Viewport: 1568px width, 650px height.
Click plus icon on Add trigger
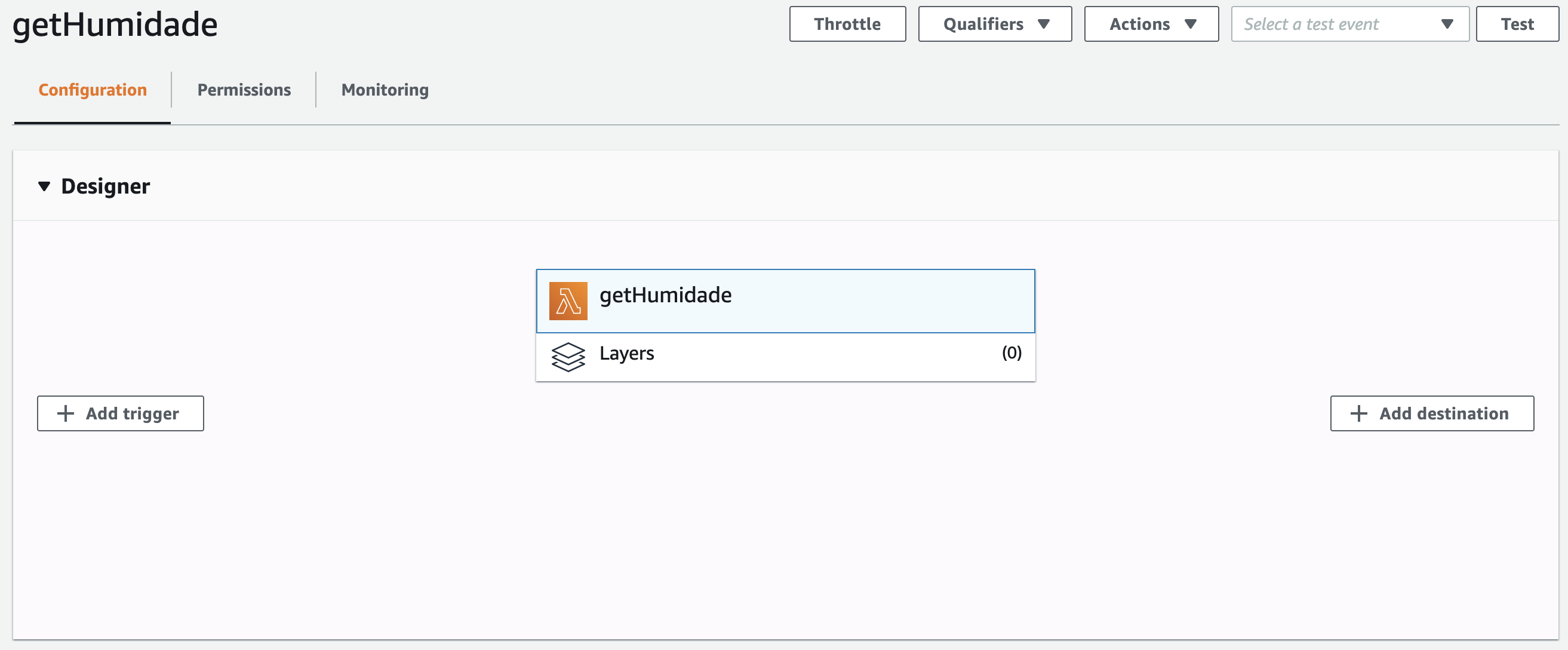[x=65, y=413]
